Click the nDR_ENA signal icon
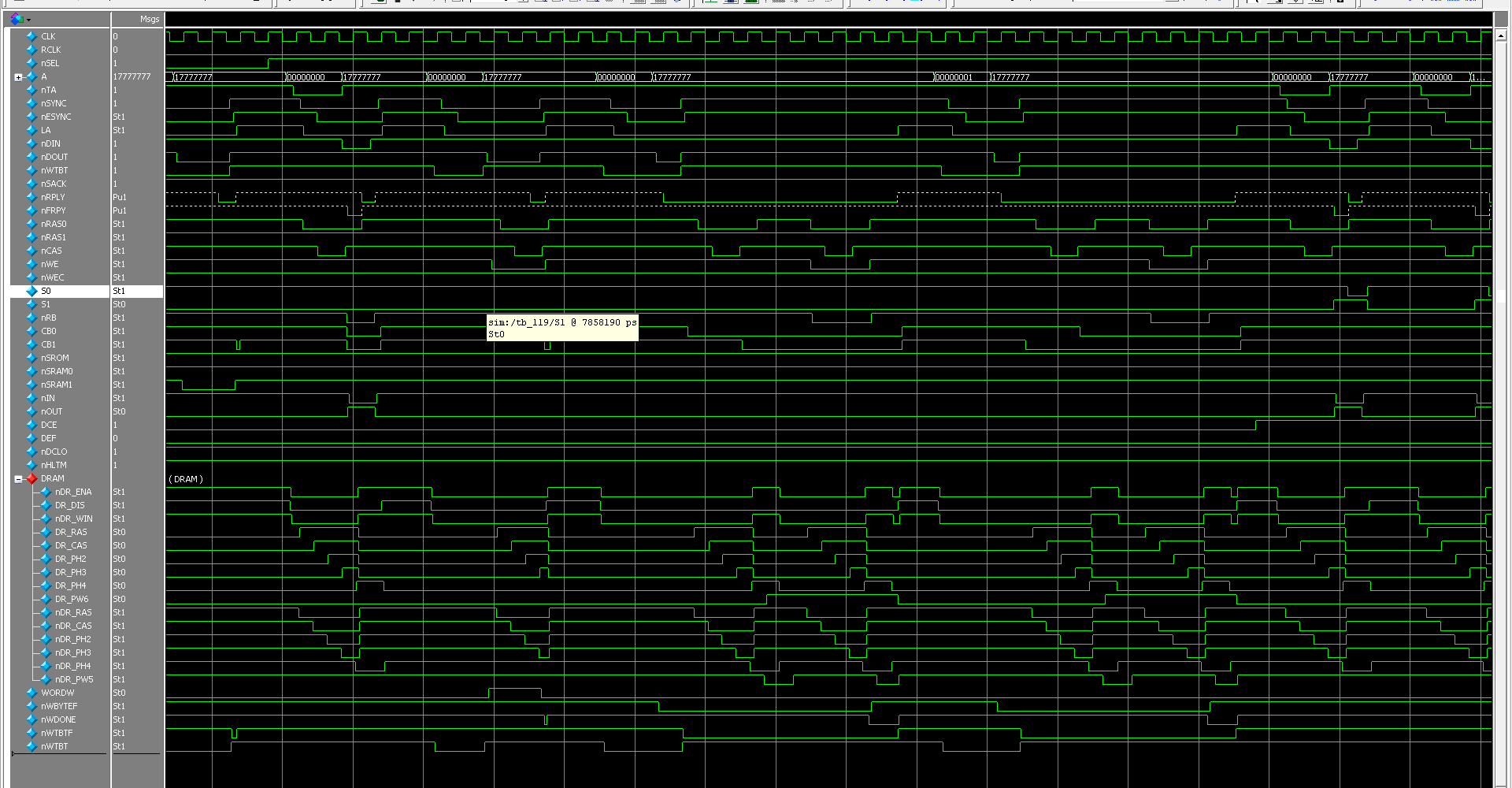This screenshot has height=788, width=1512. 46,492
